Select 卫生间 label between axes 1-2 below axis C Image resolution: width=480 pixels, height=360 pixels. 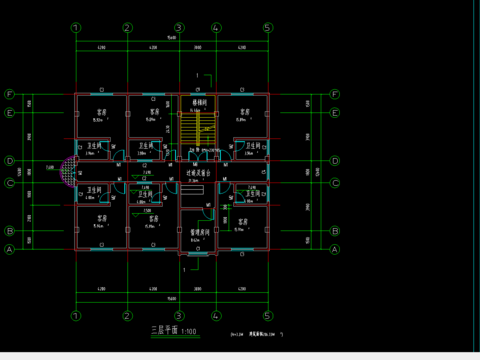pos(94,190)
